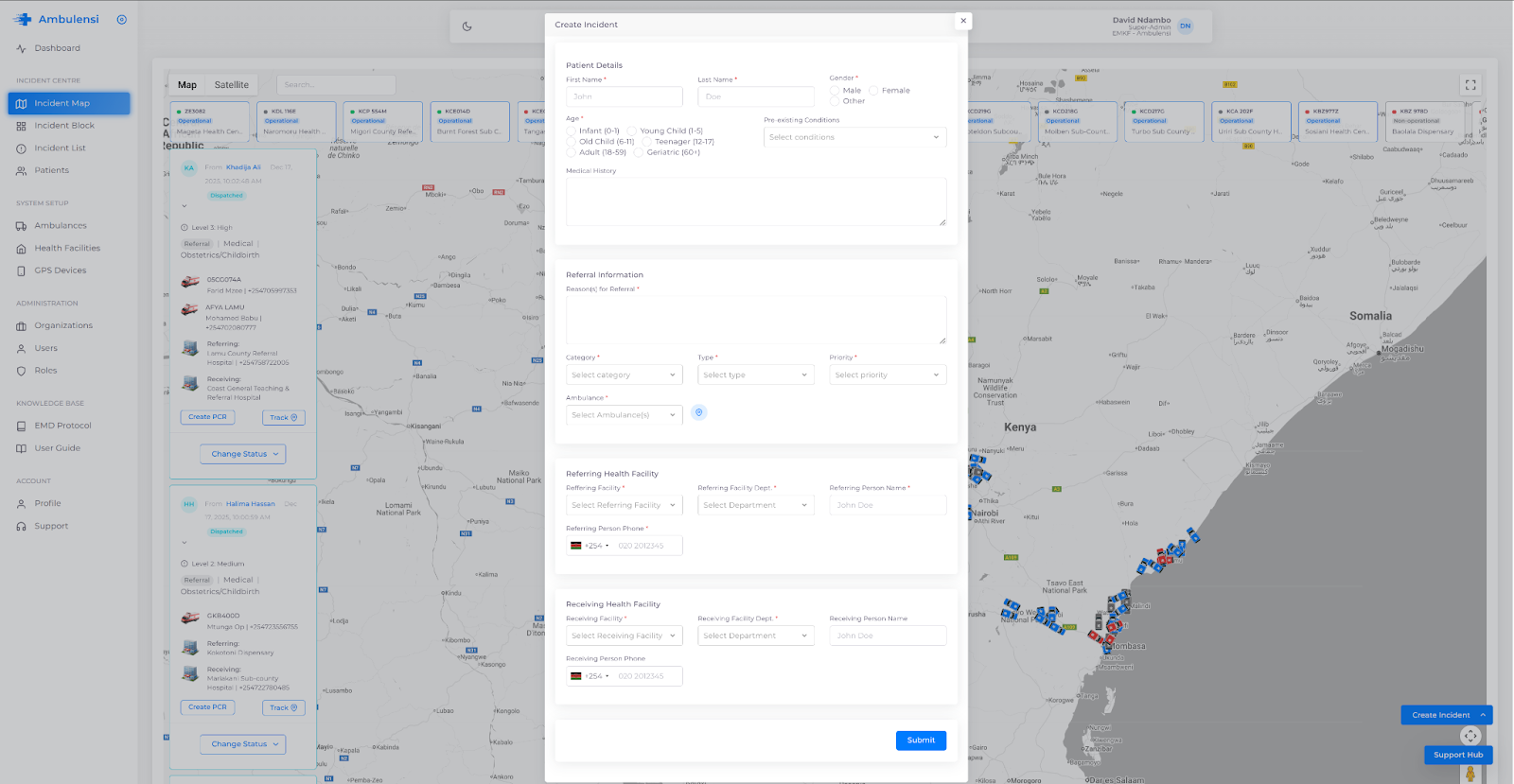Screen dimensions: 1514x784
Task: Click the sidebar collapse icon near logo
Action: (x=121, y=20)
